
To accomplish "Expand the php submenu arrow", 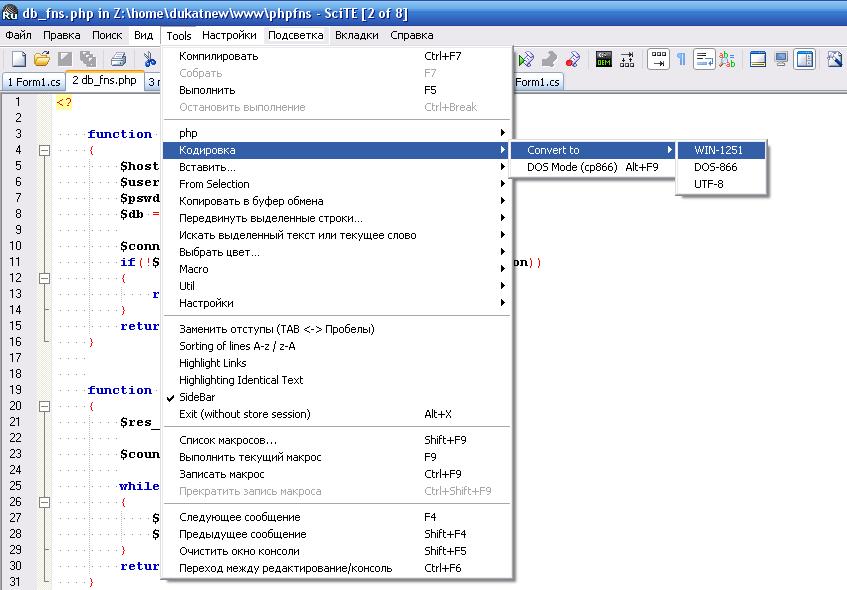I will [502, 133].
